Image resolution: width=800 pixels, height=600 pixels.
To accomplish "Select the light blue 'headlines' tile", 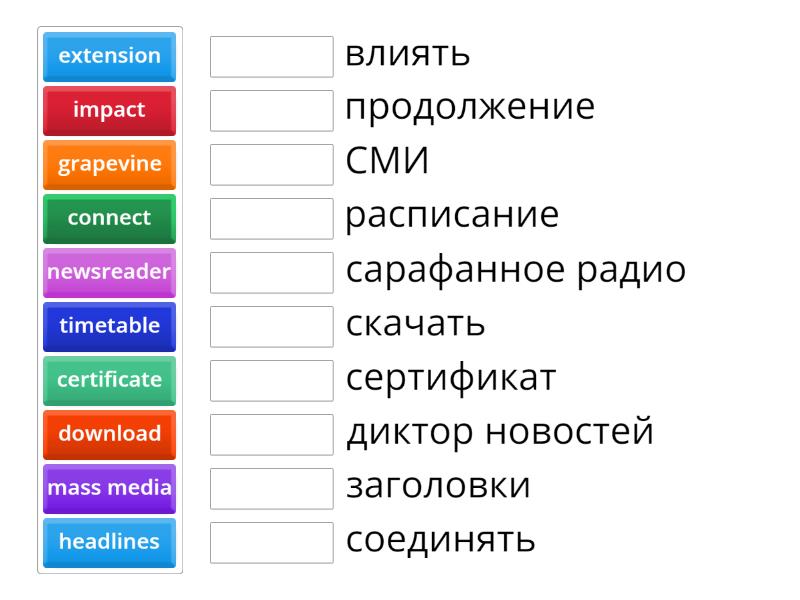I will point(109,542).
